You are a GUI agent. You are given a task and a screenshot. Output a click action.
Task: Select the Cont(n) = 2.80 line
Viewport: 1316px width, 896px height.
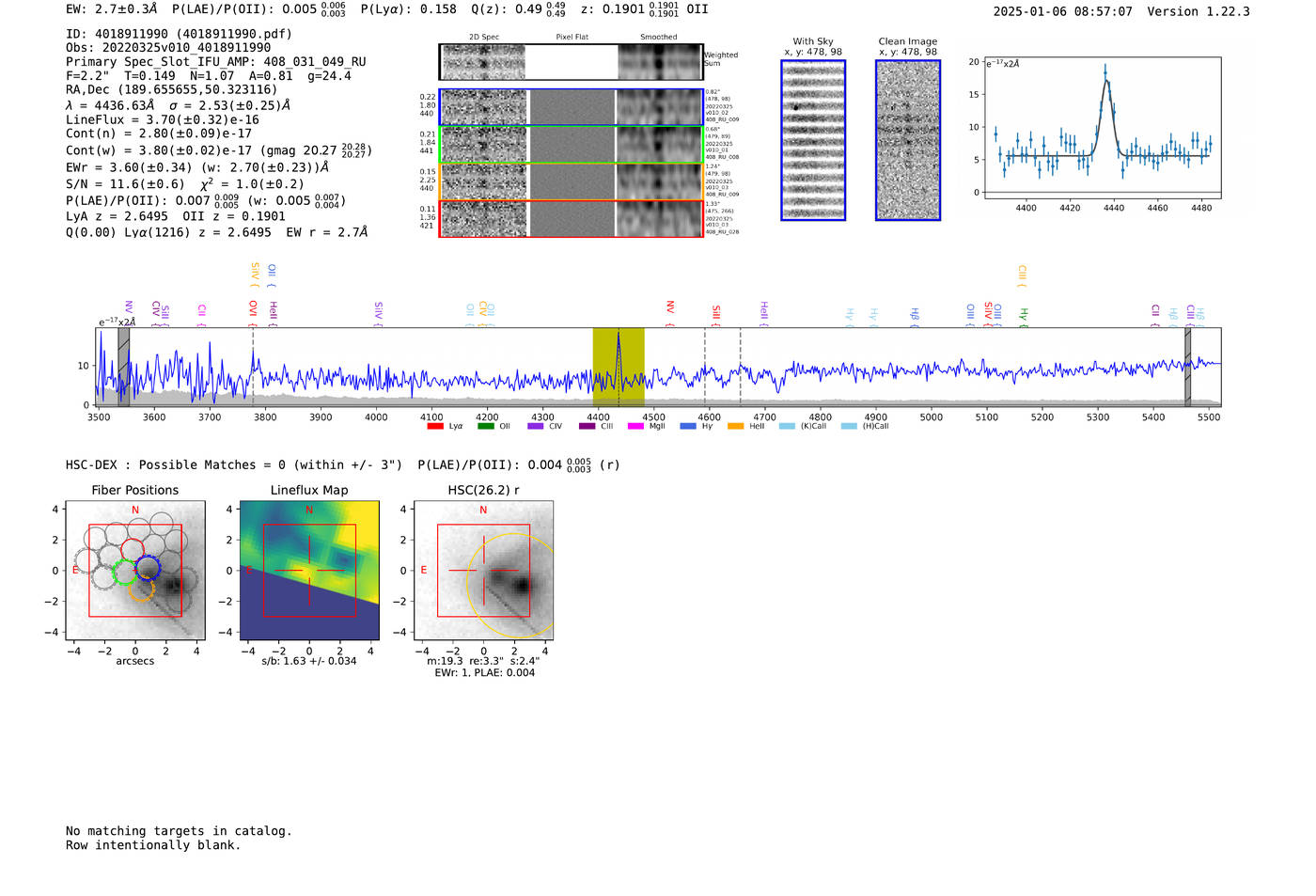pyautogui.click(x=159, y=134)
